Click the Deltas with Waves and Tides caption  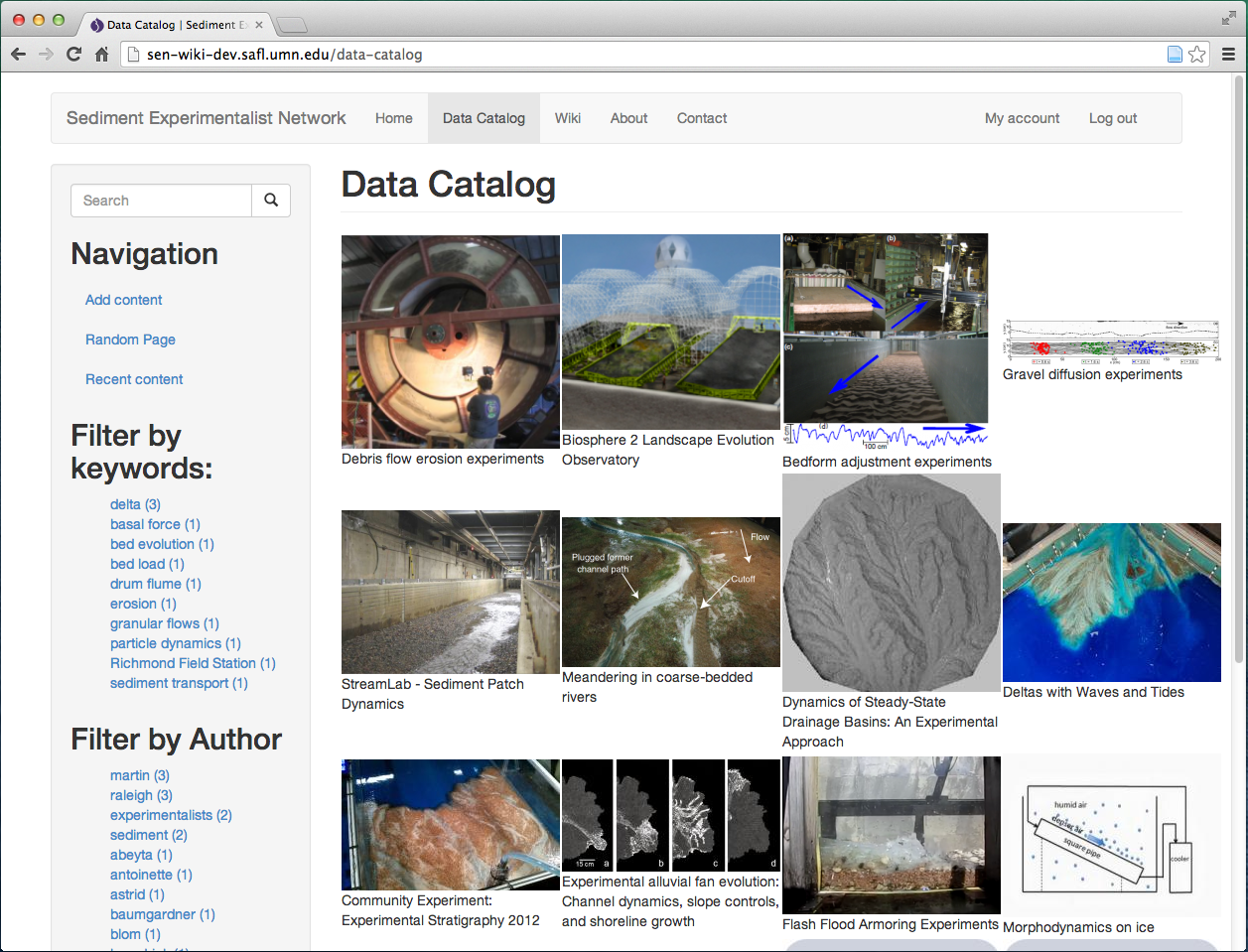coord(1093,692)
